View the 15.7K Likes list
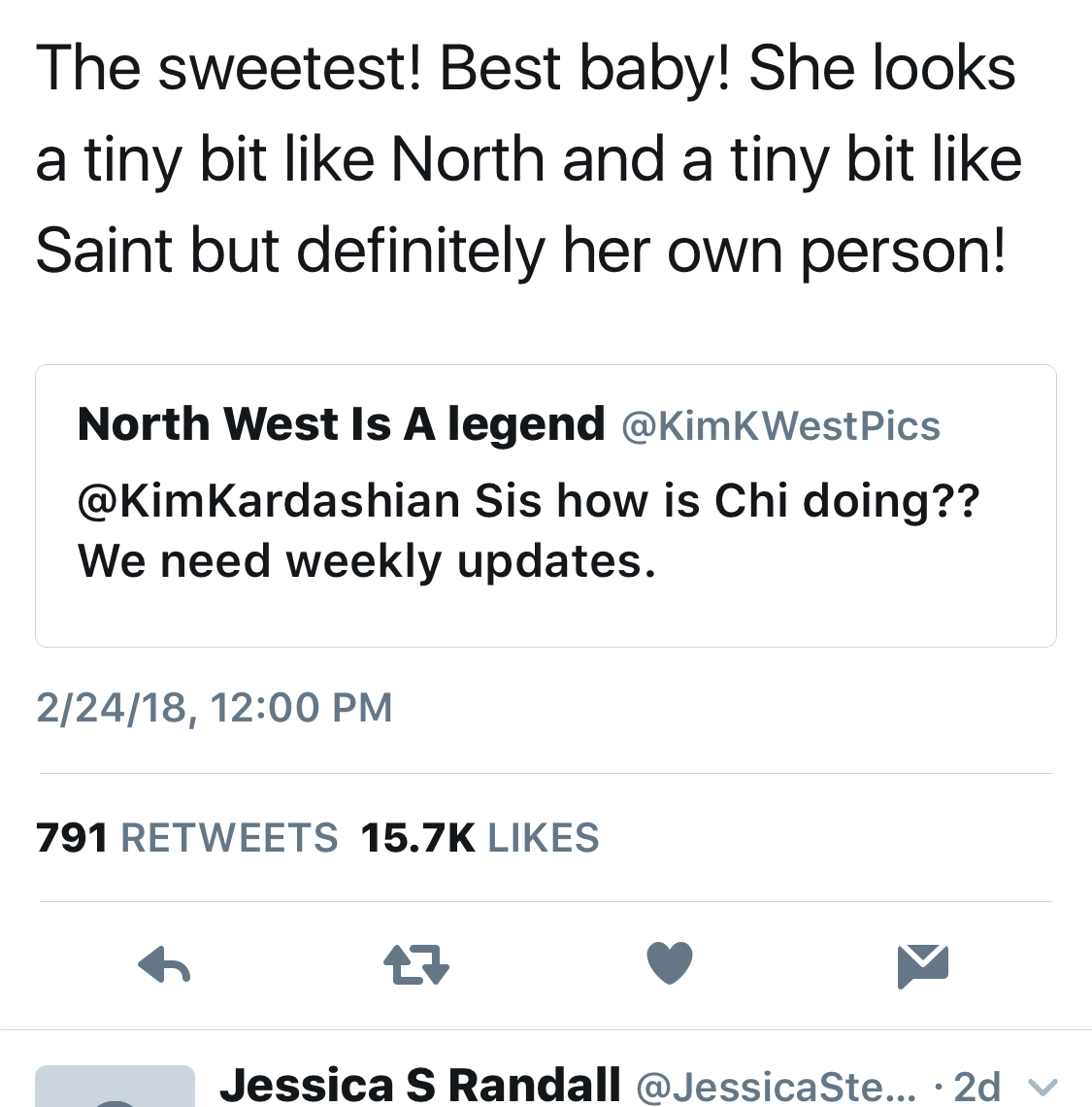The image size is (1092, 1107). point(480,838)
